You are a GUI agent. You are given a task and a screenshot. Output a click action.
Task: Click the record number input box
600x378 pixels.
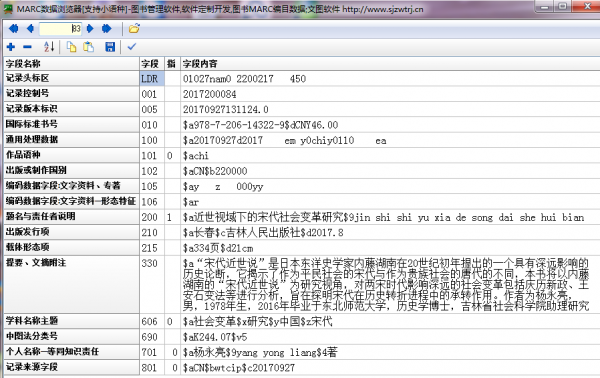(60, 28)
